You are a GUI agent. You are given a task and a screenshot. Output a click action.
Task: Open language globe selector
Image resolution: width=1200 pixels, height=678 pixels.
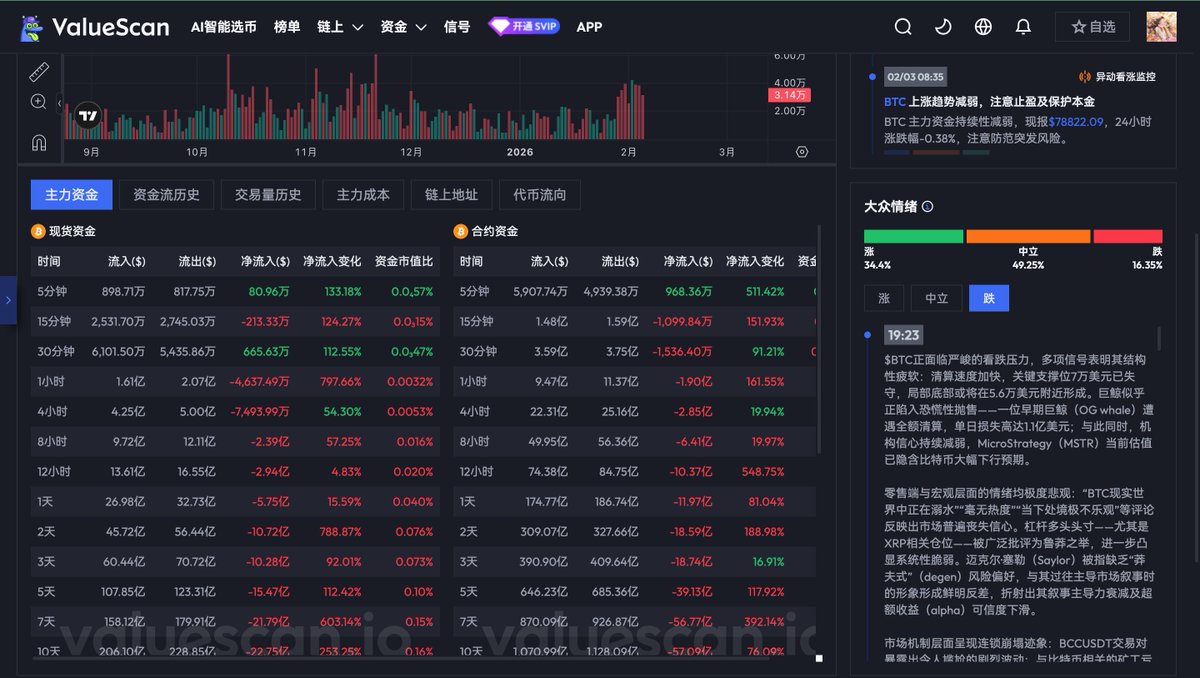[x=983, y=27]
